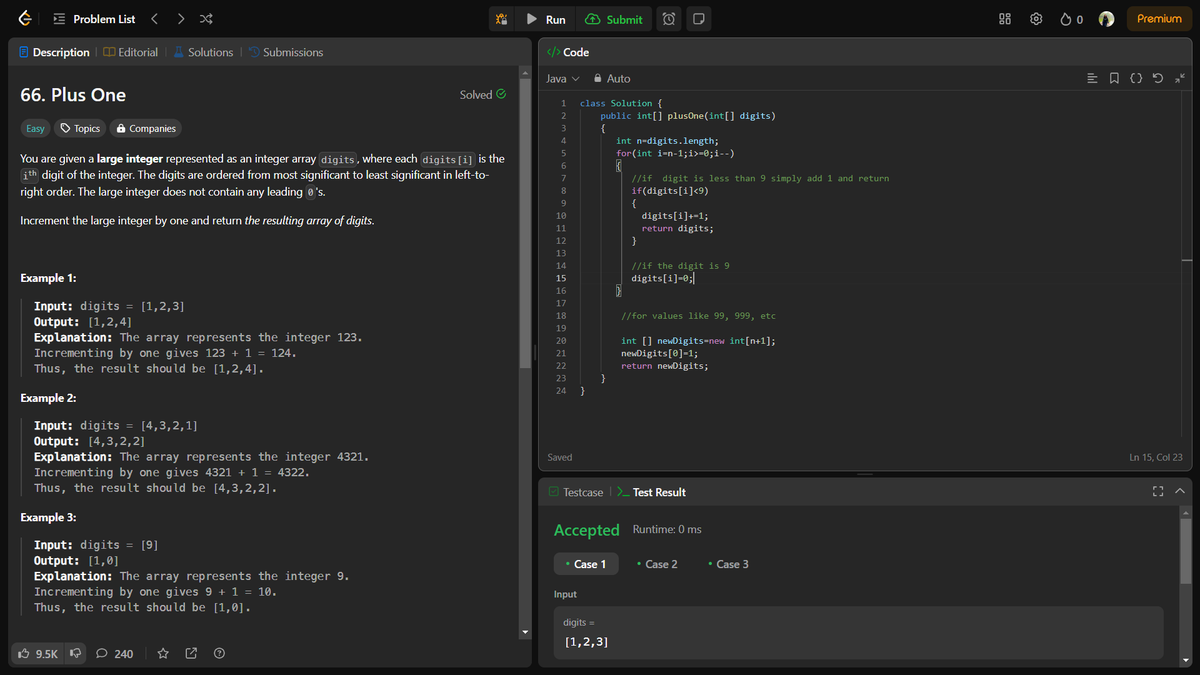The height and width of the screenshot is (675, 1200).
Task: Click the description panel scrollbar
Action: pos(524,222)
